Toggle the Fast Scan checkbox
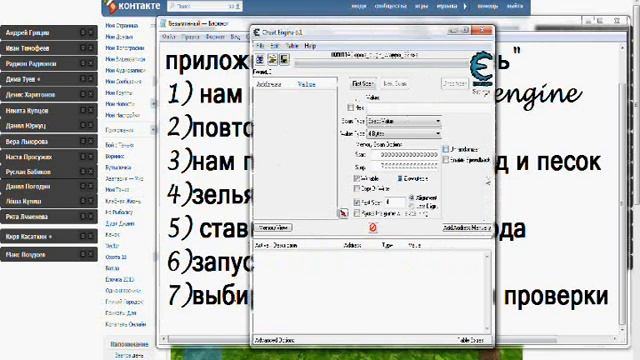The height and width of the screenshot is (360, 640). [x=356, y=202]
